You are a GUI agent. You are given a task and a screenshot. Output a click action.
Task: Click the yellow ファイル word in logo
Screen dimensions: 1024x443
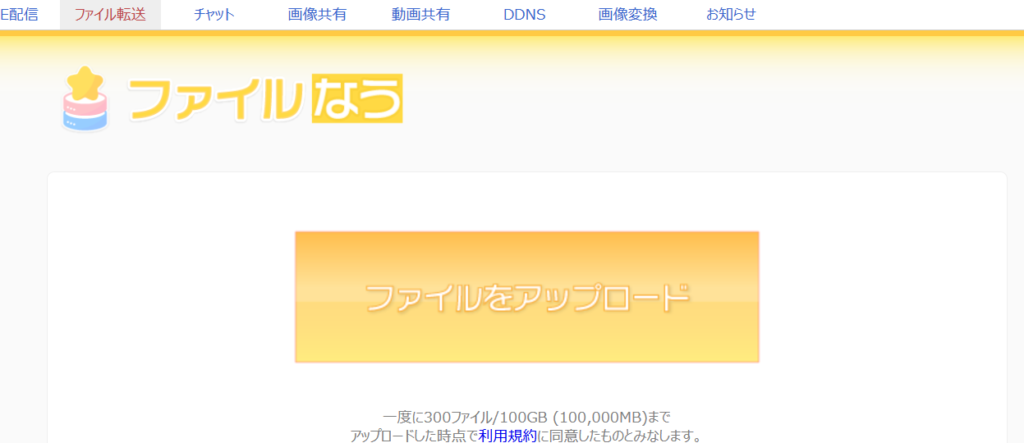215,99
